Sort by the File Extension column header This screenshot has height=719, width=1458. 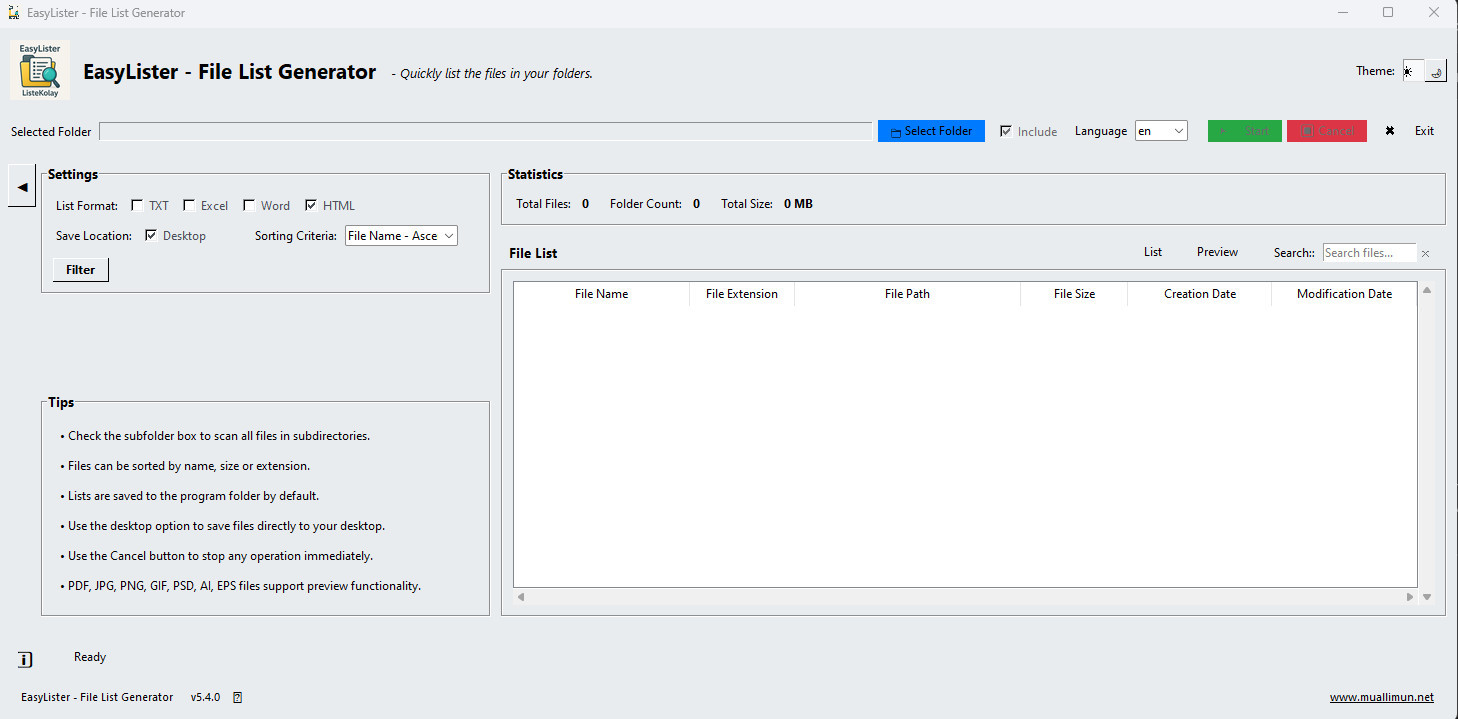click(x=742, y=294)
